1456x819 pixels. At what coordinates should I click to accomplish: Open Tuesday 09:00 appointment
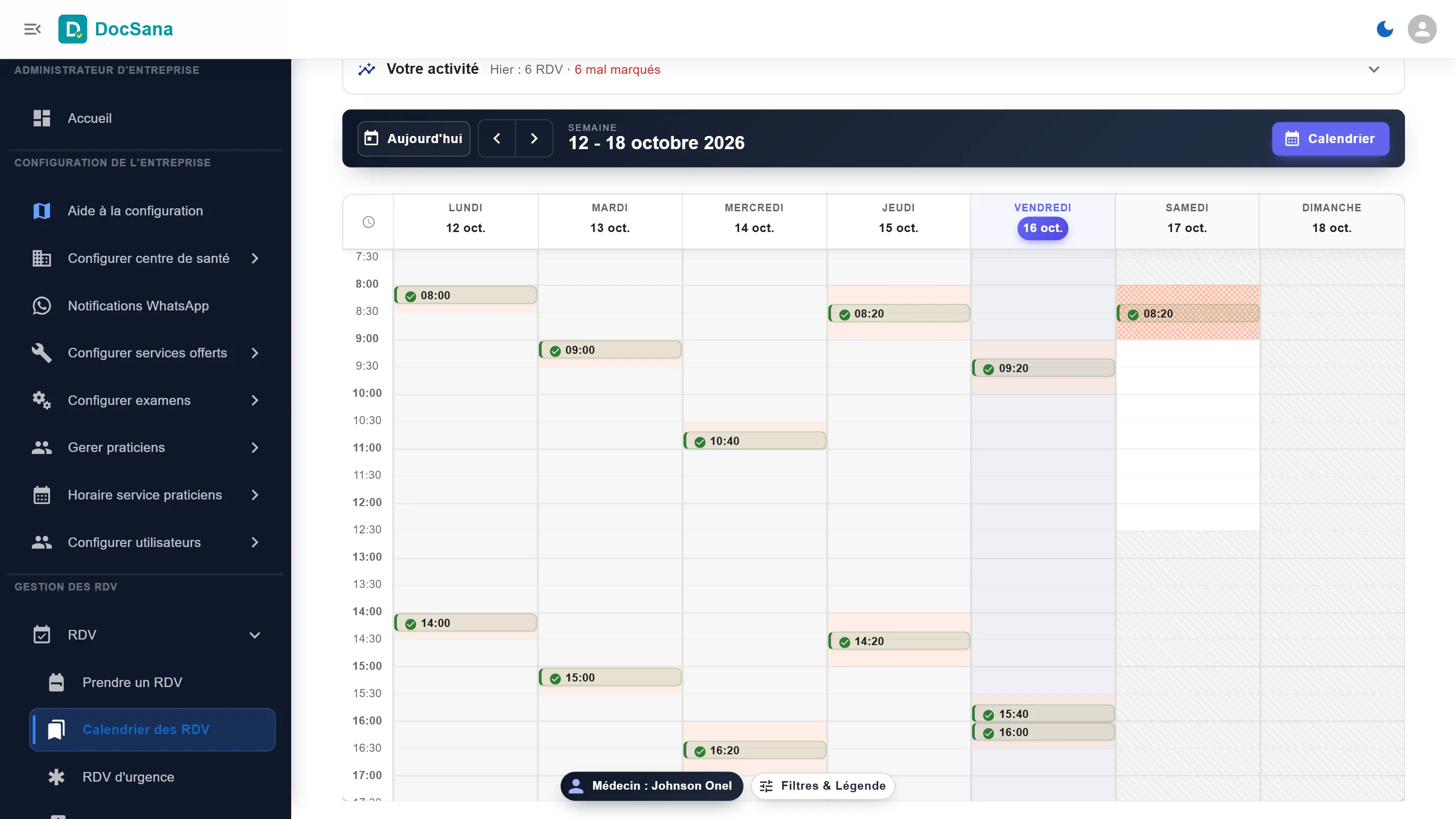(x=610, y=350)
